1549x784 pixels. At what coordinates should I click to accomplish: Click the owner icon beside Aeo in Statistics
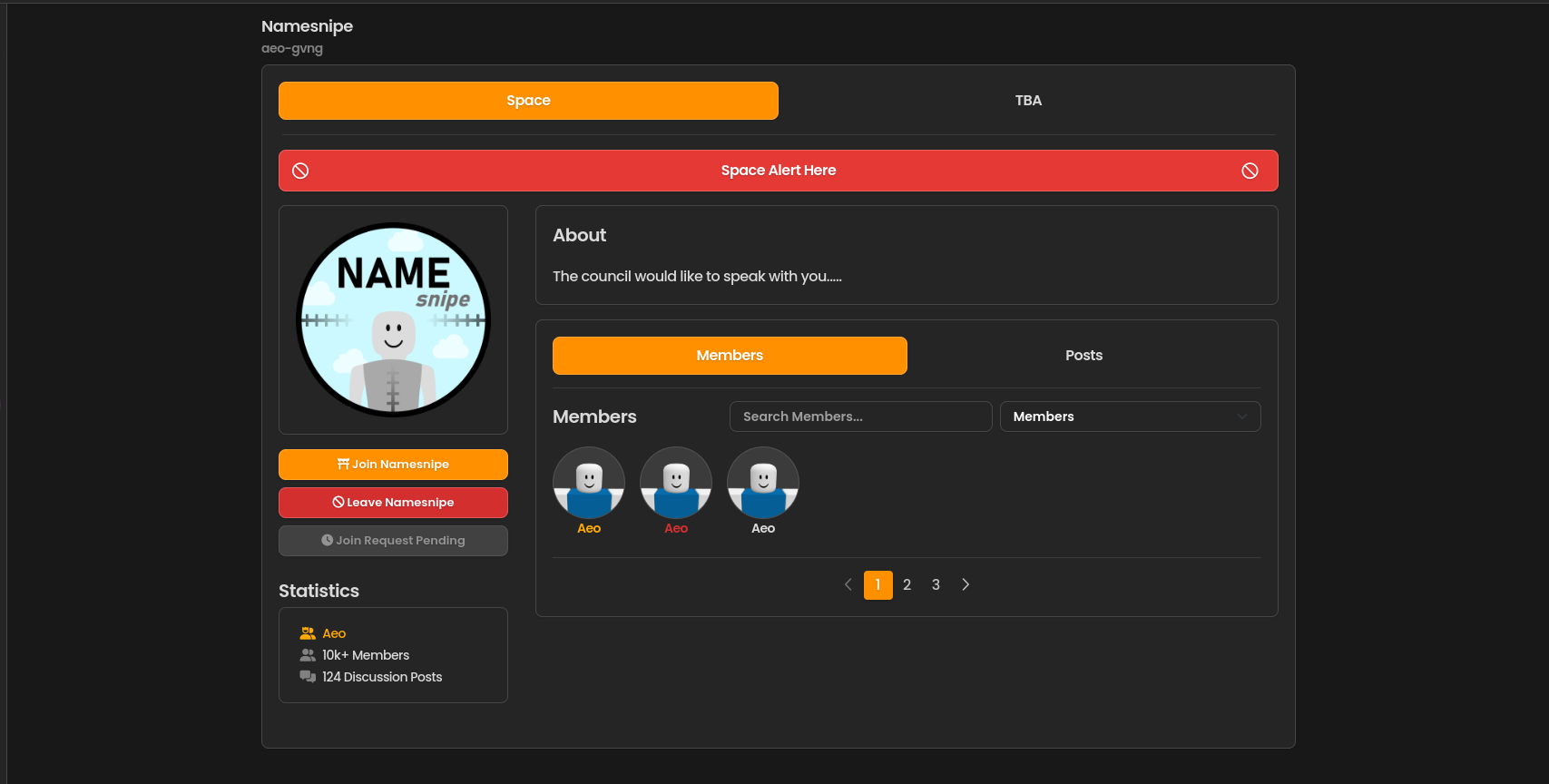click(x=308, y=633)
